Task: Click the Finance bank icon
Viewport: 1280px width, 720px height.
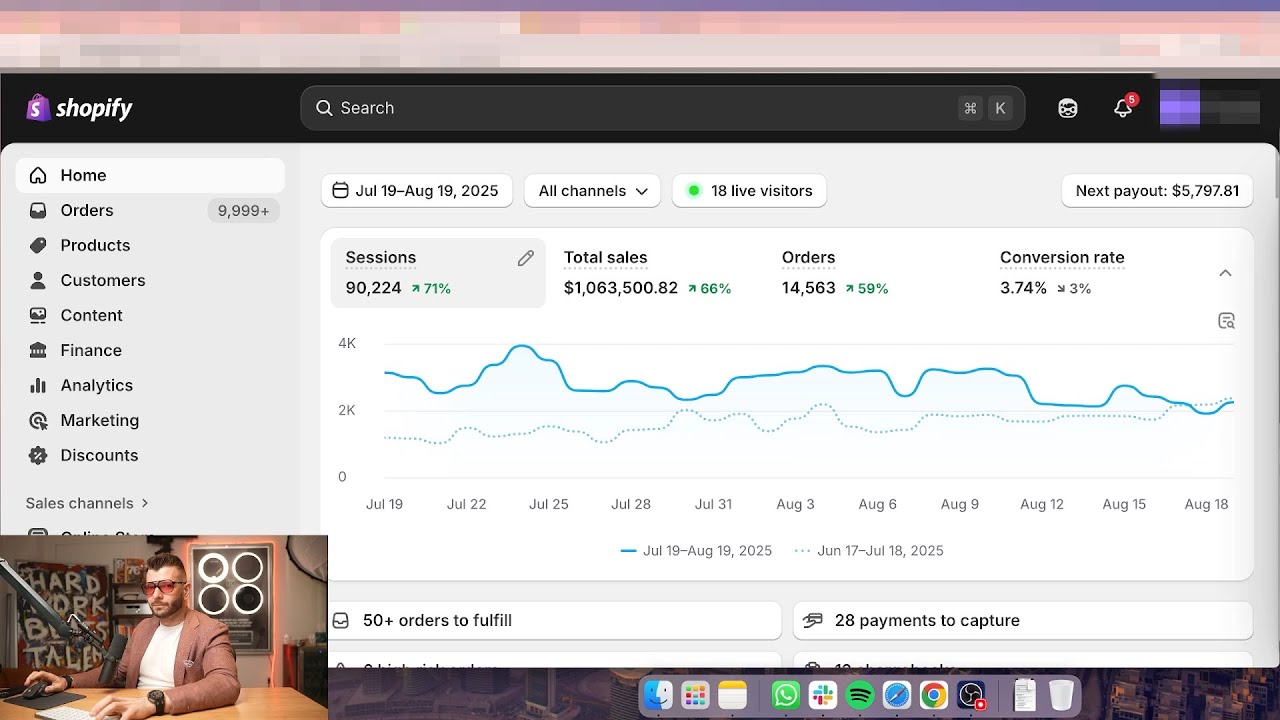Action: click(38, 350)
